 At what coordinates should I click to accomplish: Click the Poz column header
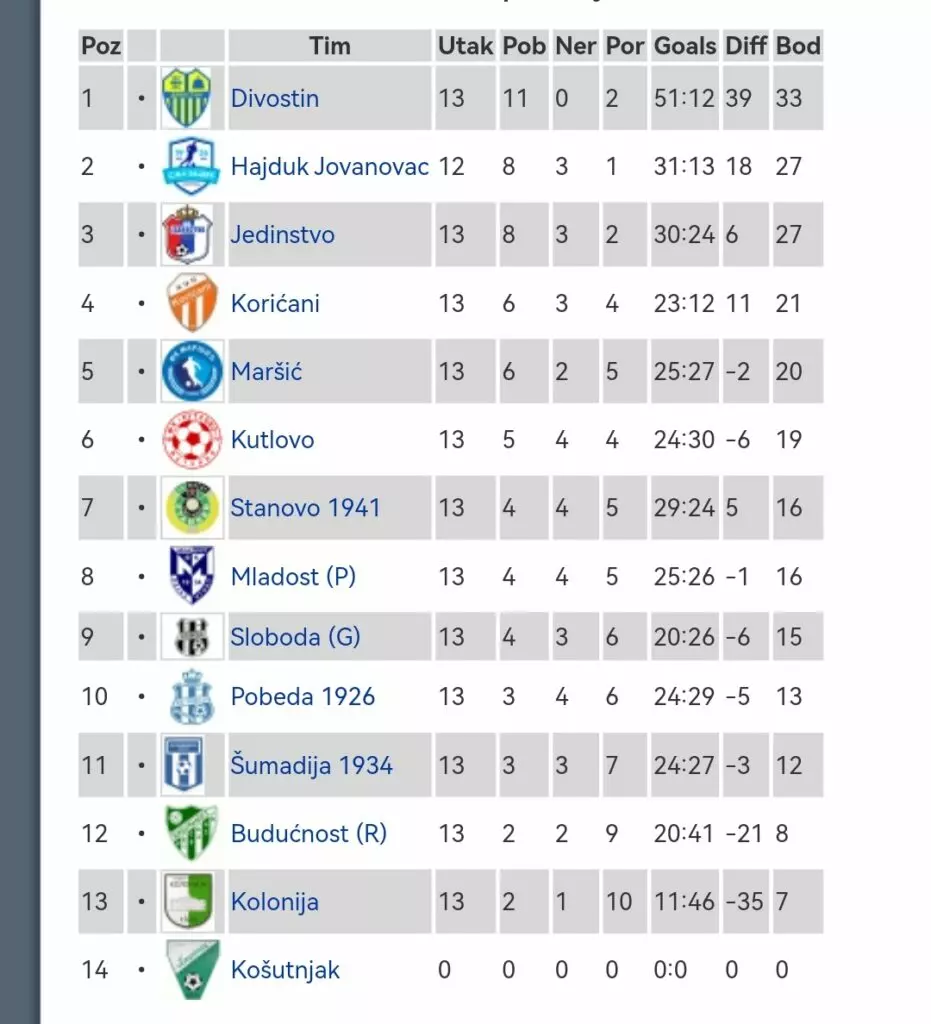pyautogui.click(x=101, y=45)
